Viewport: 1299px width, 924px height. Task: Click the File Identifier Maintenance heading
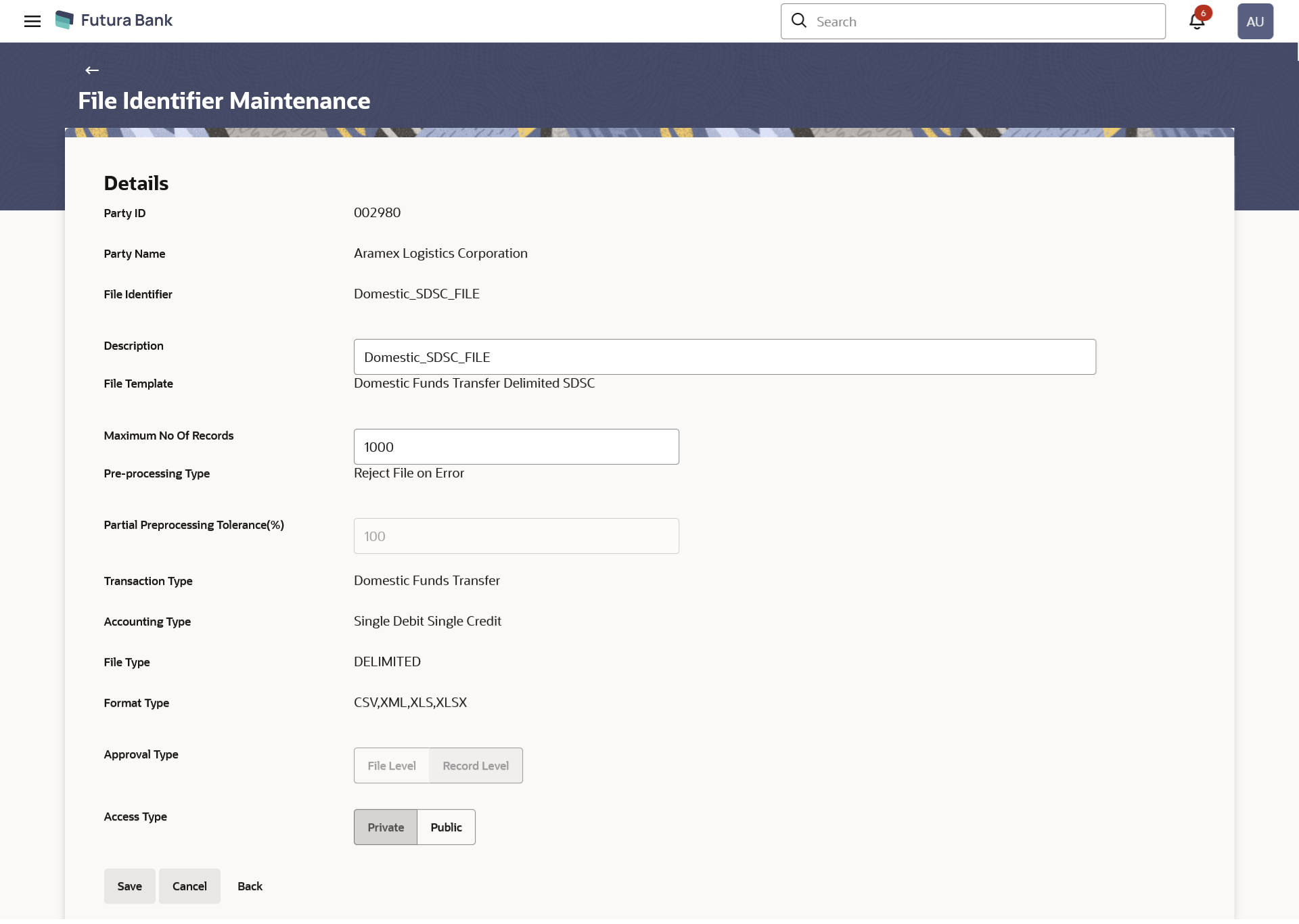[x=224, y=101]
